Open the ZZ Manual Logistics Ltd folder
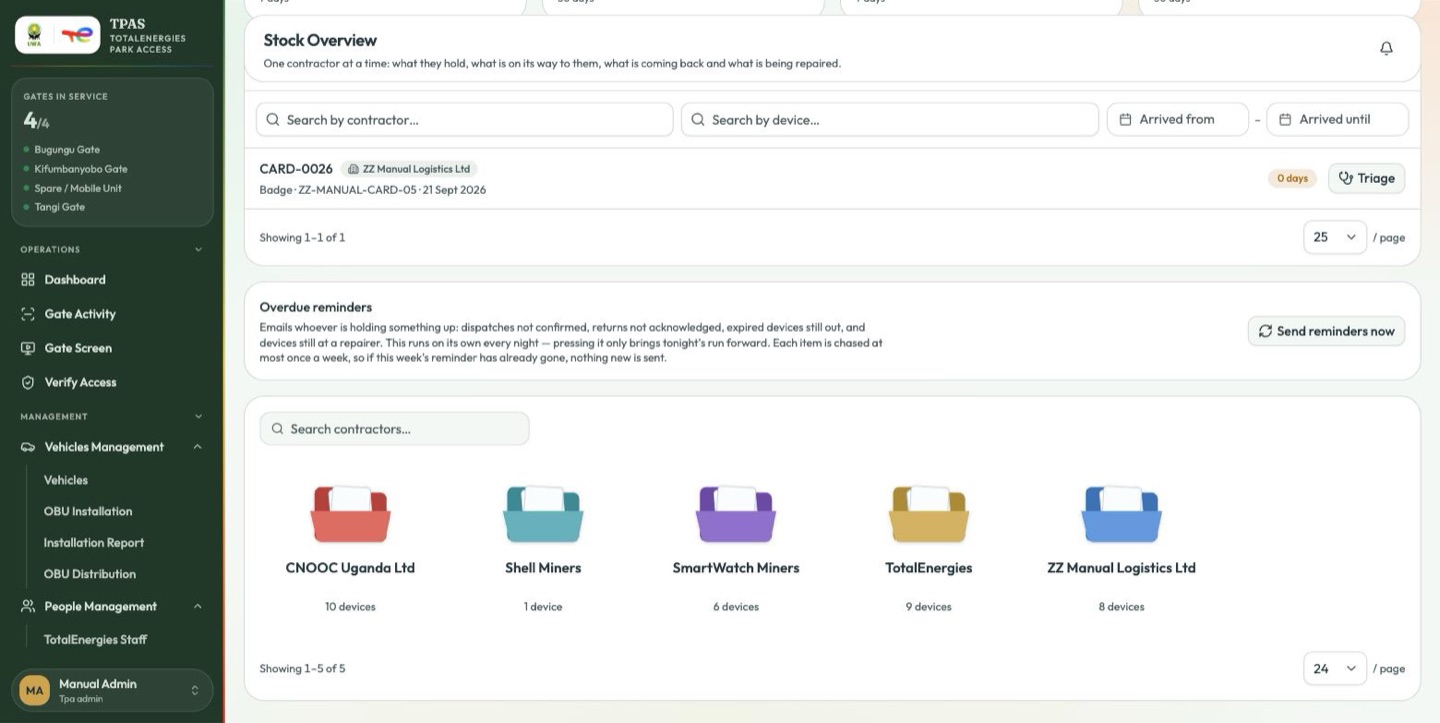1440x723 pixels. click(x=1122, y=514)
